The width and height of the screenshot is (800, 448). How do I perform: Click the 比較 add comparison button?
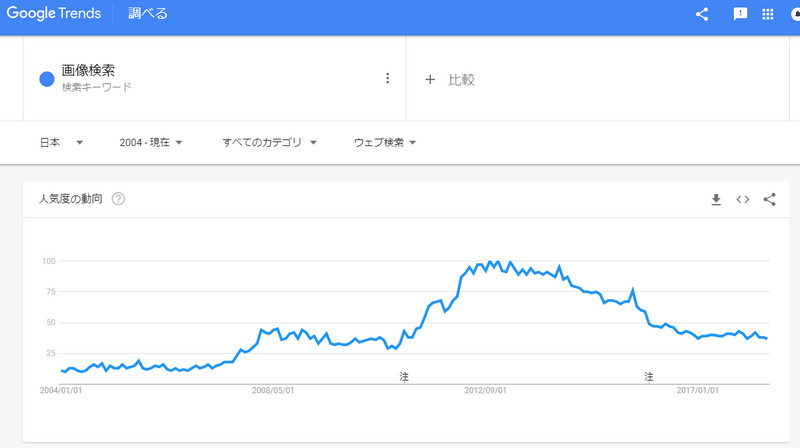450,79
